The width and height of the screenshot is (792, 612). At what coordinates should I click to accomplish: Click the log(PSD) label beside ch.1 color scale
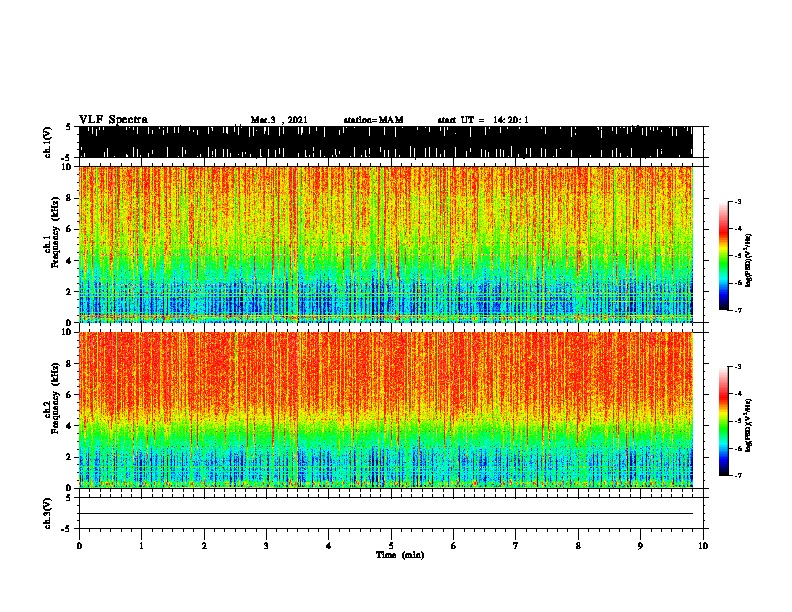[x=749, y=260]
